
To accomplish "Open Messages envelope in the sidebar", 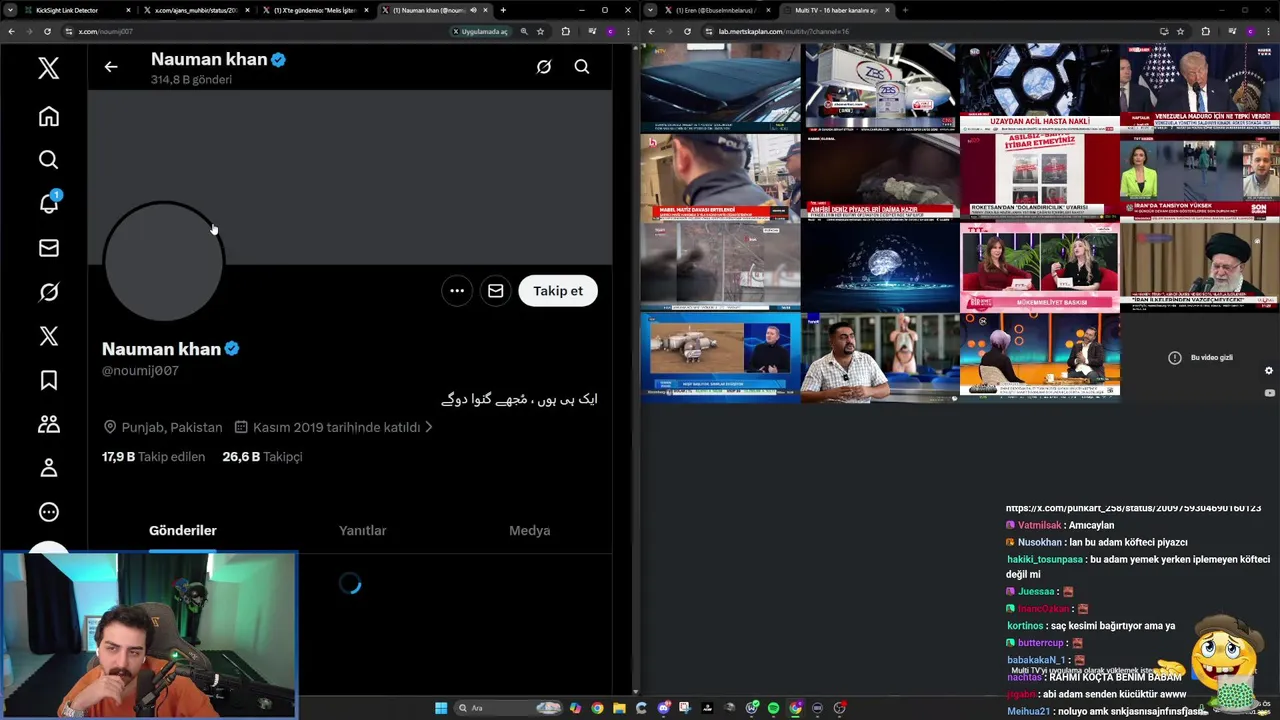I will 48,248.
